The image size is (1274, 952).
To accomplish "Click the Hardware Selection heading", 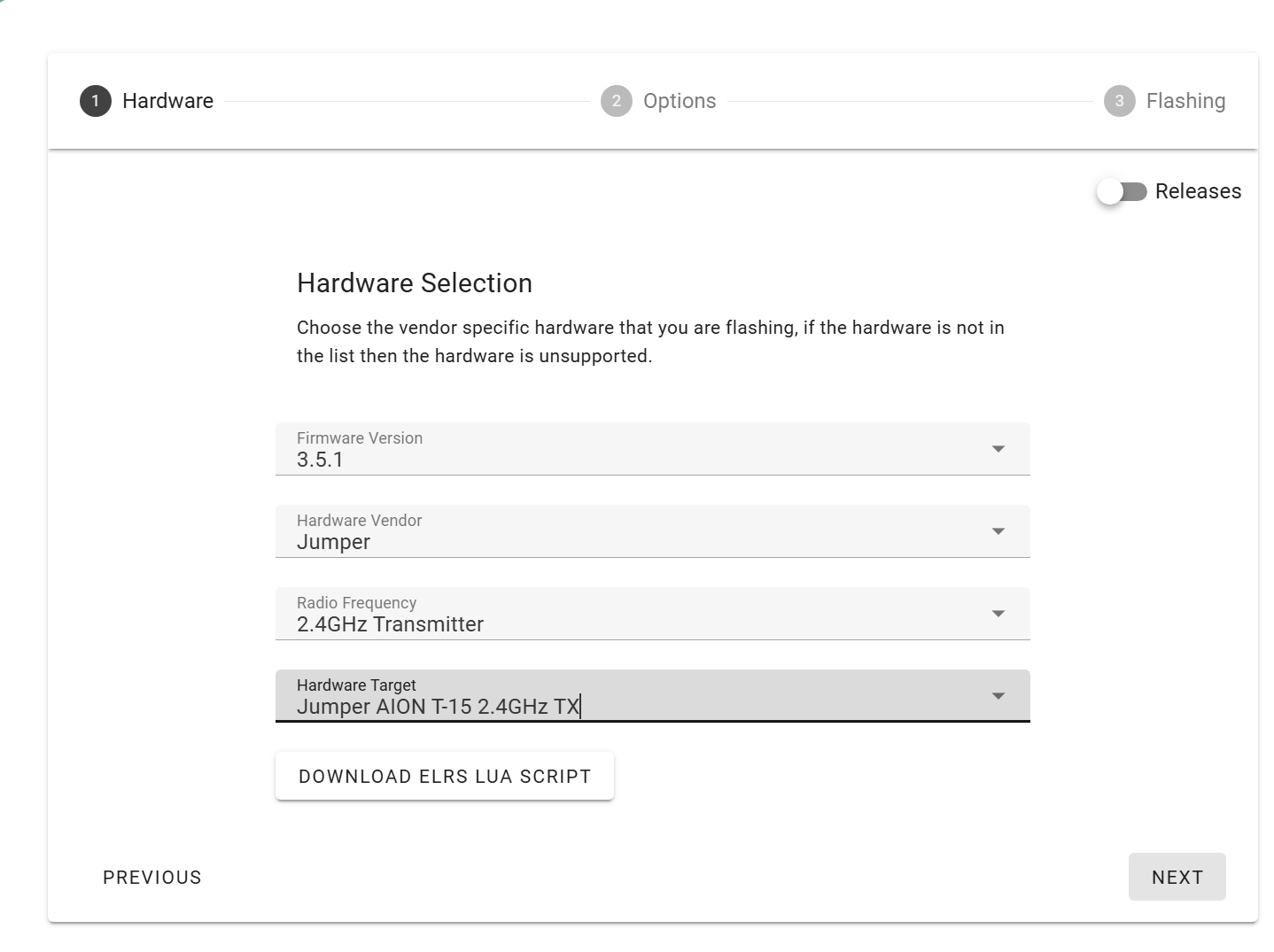I will 415,283.
